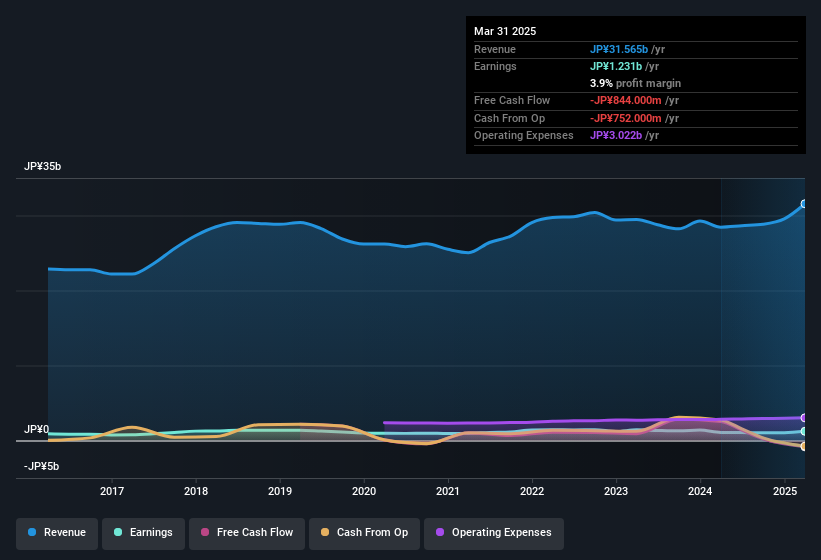Select the 2017 axis label
821x560 pixels.
[x=112, y=491]
